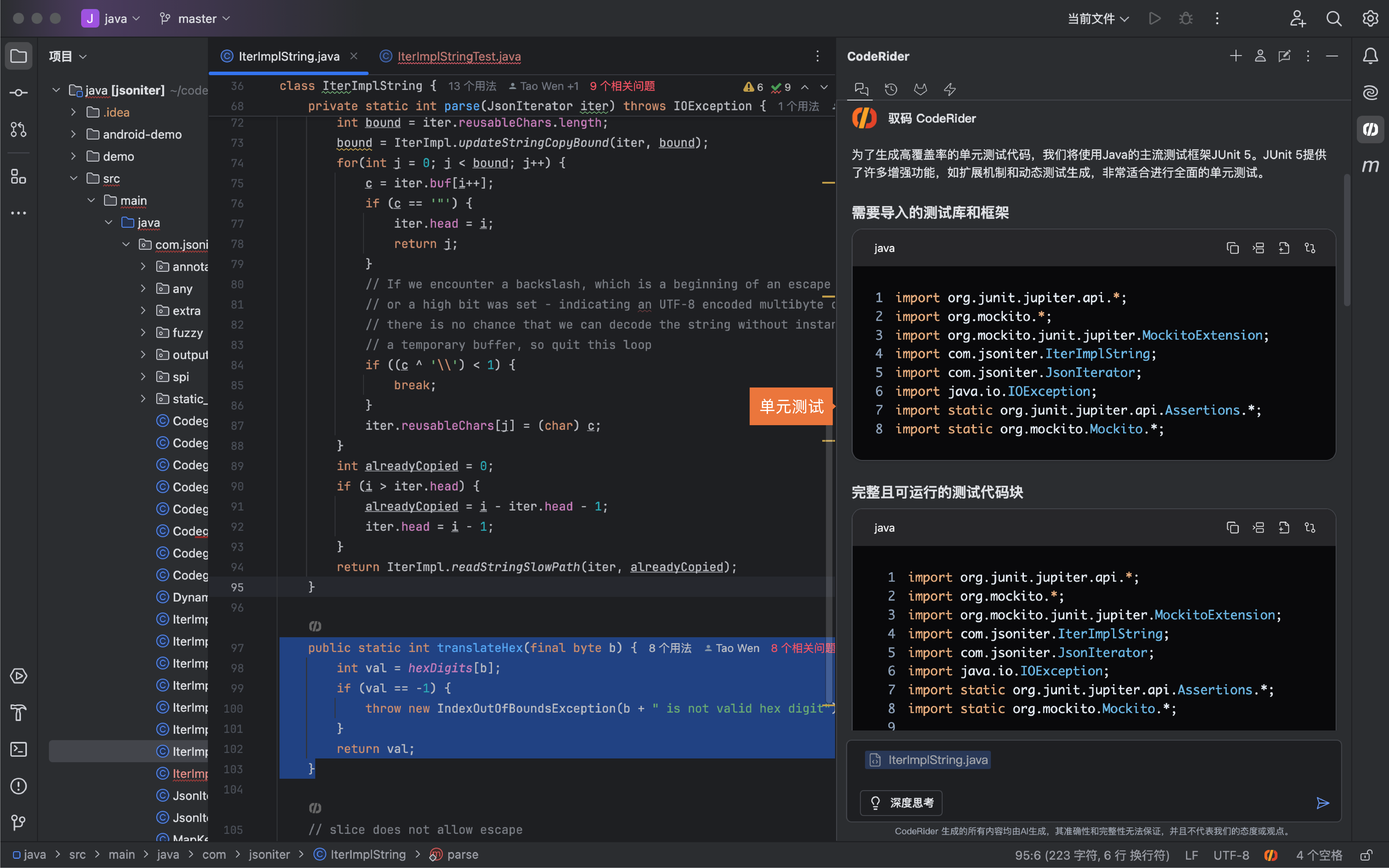Start a new CodeRider chat with plus icon
Viewport: 1389px width, 868px height.
[x=1236, y=56]
